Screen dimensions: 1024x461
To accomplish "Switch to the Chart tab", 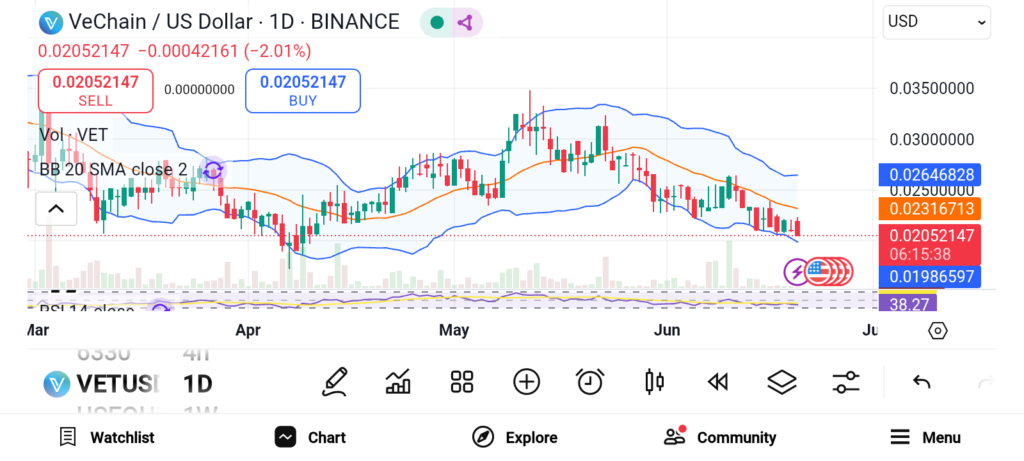I will (310, 437).
